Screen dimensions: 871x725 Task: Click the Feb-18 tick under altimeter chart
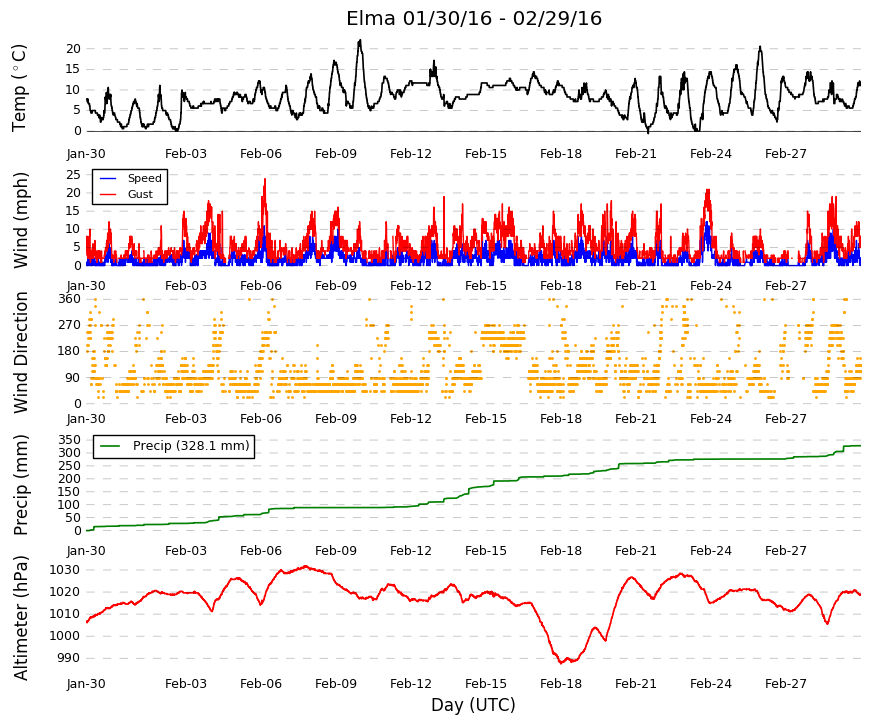click(x=560, y=684)
